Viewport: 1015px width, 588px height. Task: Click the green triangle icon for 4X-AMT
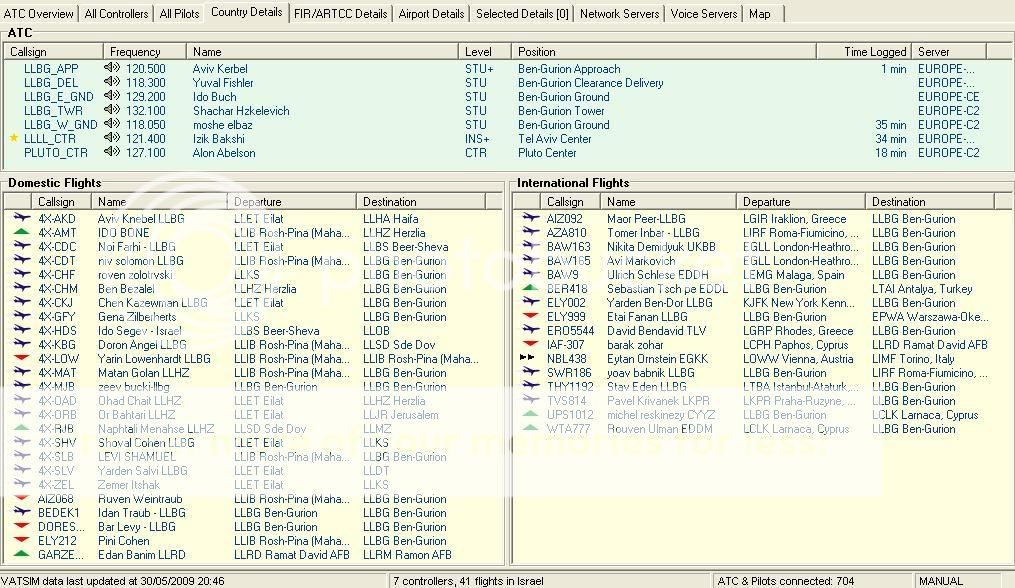[x=20, y=233]
